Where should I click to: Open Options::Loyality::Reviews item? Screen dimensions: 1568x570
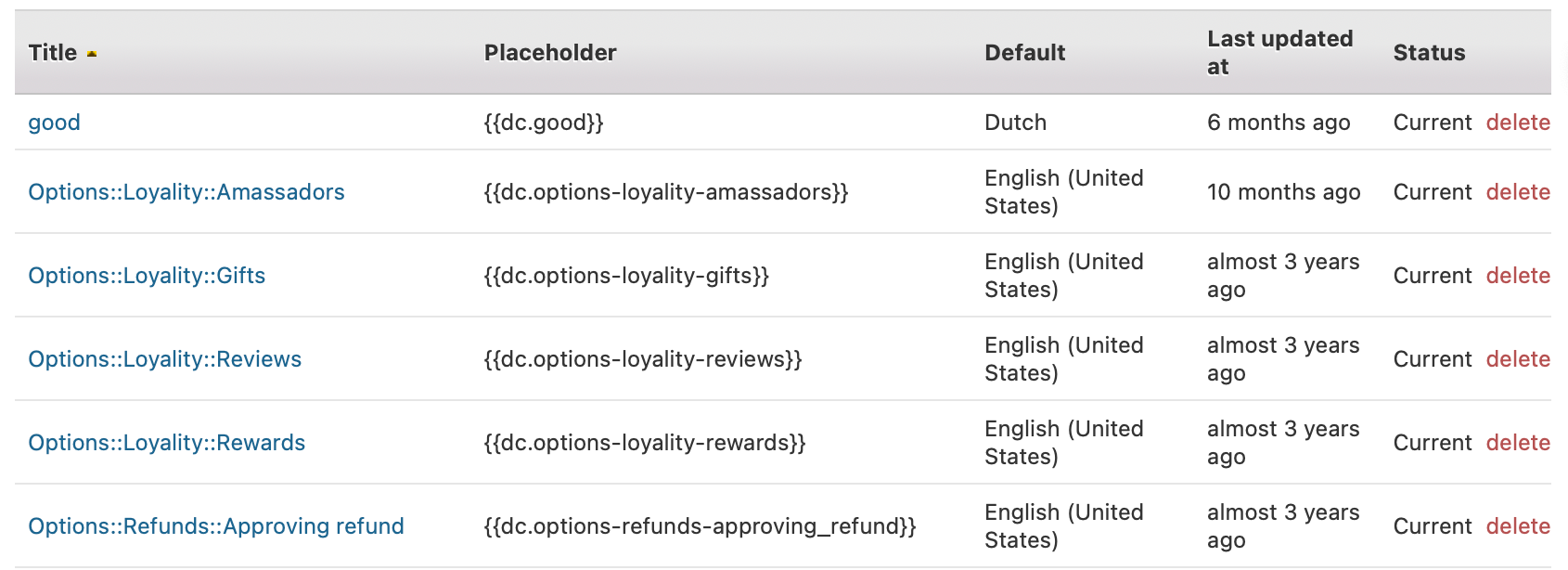[165, 359]
